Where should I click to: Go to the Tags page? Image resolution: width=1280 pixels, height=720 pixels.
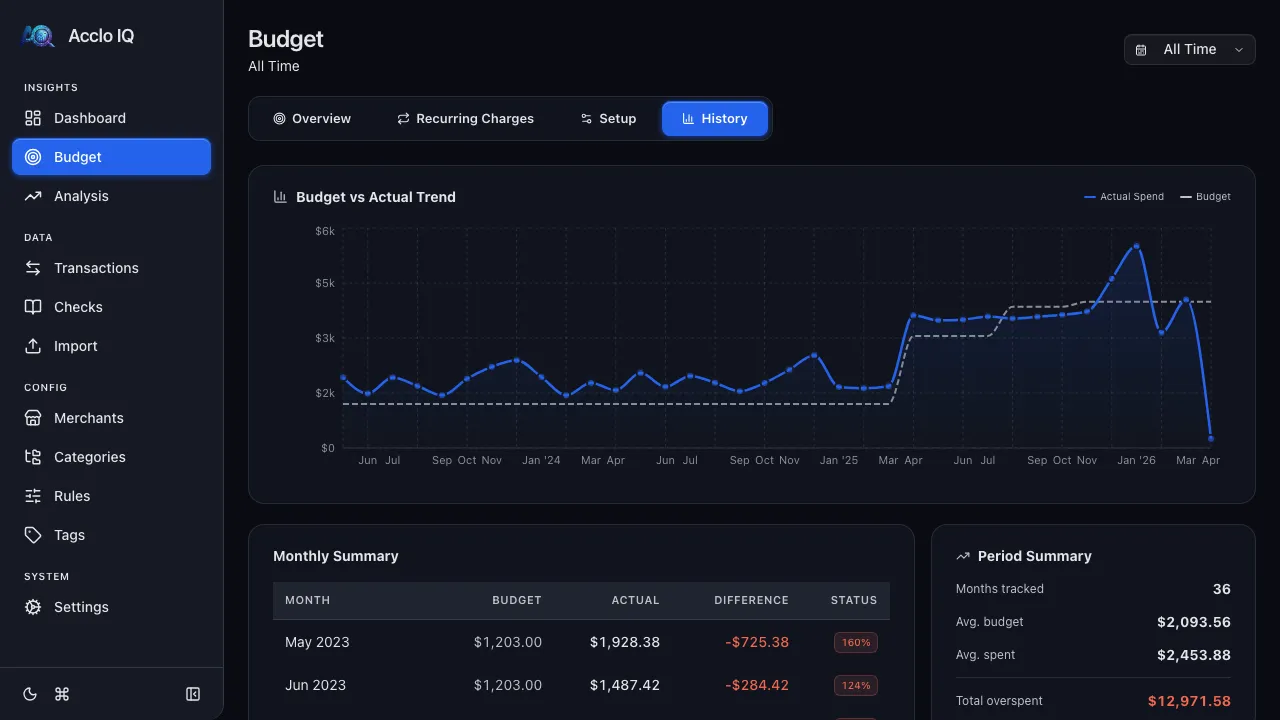coord(111,535)
